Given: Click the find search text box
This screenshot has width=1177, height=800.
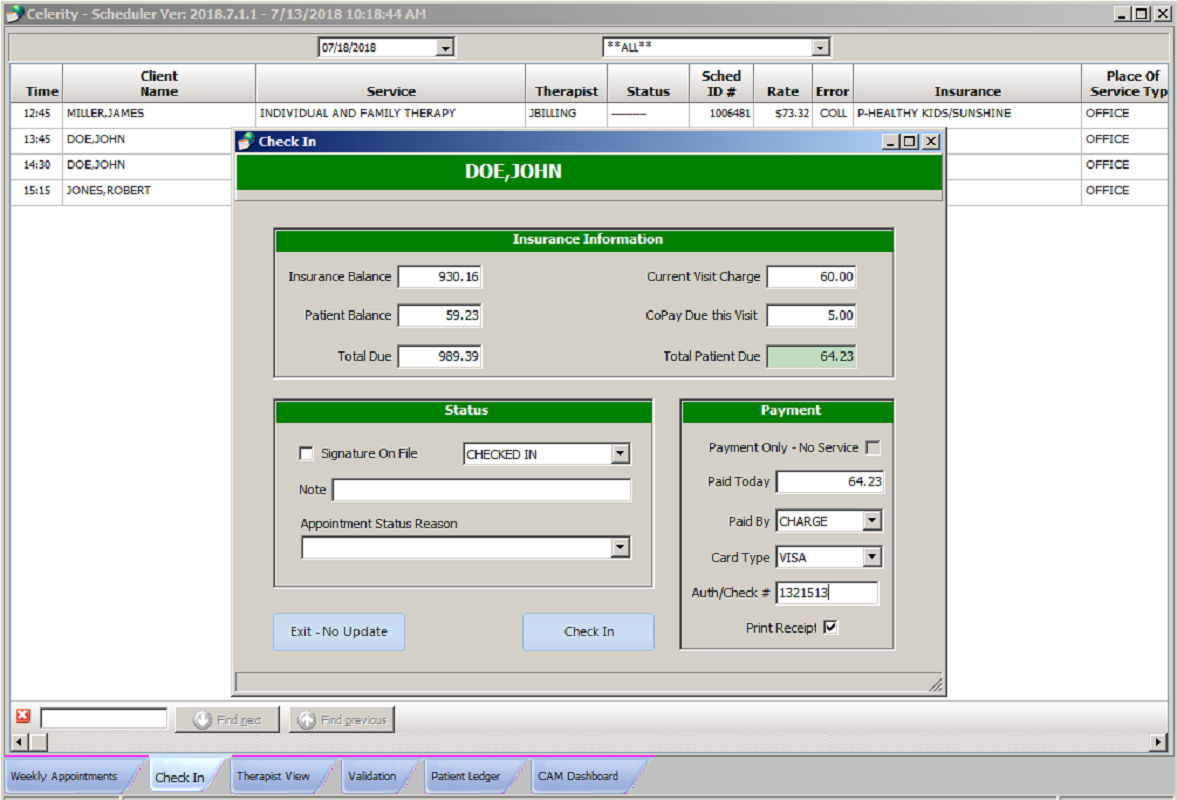Looking at the screenshot, I should click(x=104, y=718).
